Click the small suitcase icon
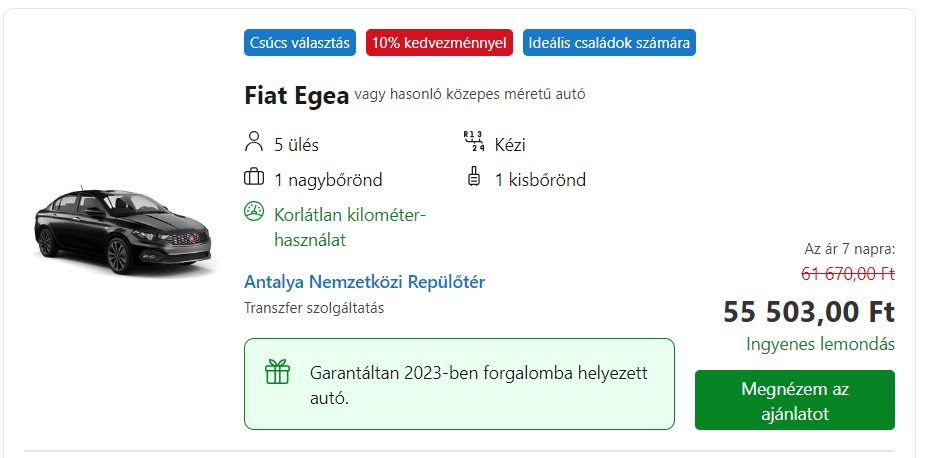 click(x=474, y=177)
